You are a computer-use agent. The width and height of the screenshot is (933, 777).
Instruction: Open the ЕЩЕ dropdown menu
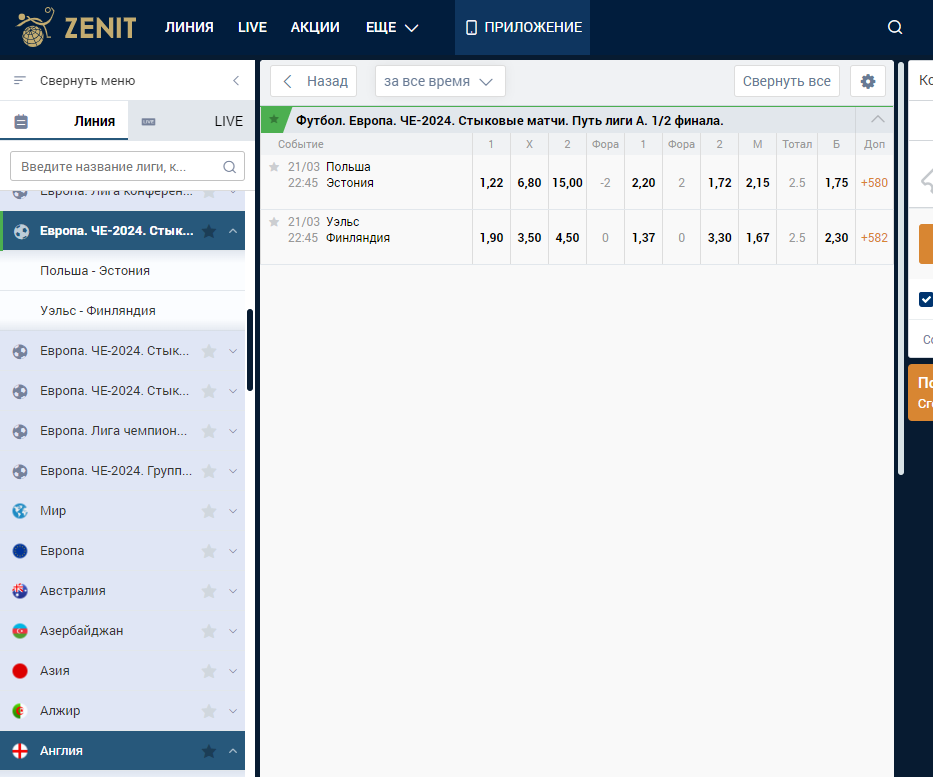pyautogui.click(x=392, y=27)
